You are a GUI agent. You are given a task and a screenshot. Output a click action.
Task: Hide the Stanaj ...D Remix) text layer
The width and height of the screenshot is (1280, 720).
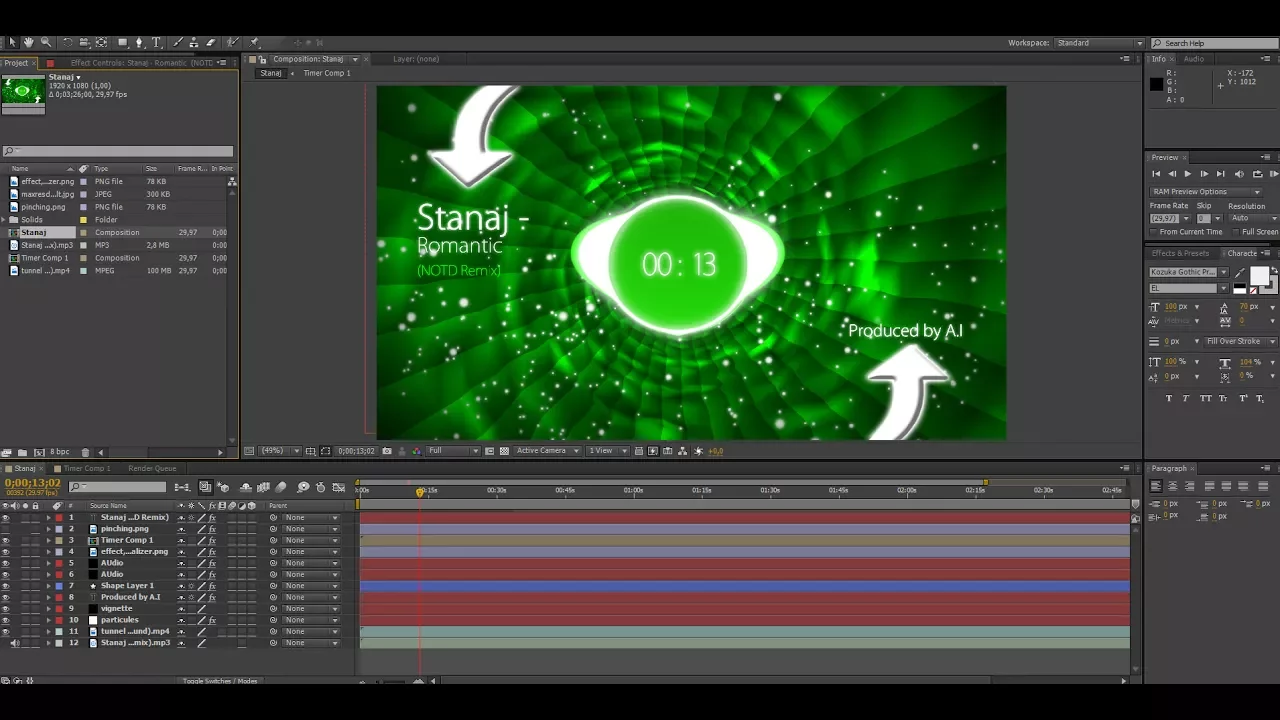(6, 518)
